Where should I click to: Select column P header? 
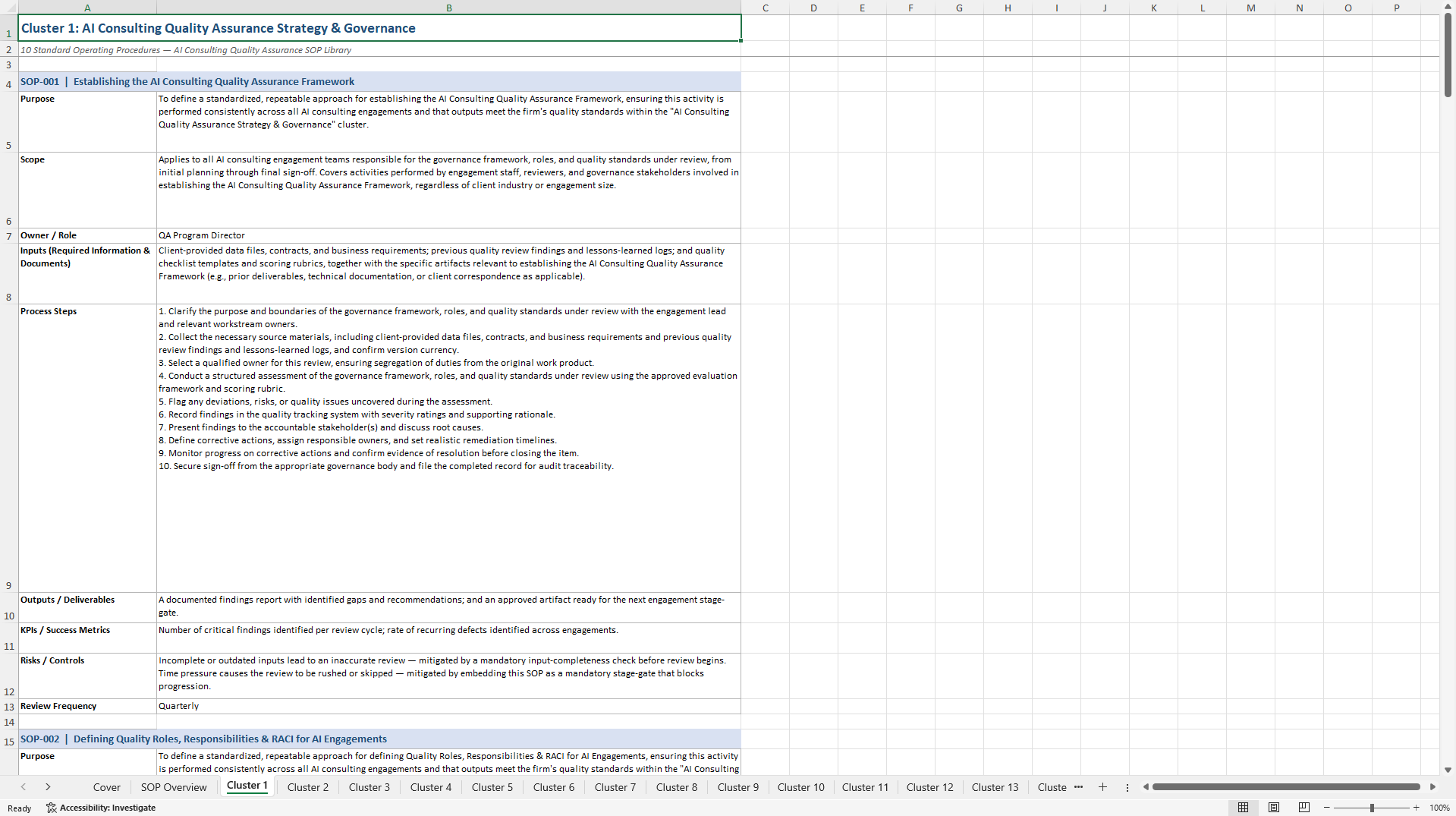coord(1396,8)
